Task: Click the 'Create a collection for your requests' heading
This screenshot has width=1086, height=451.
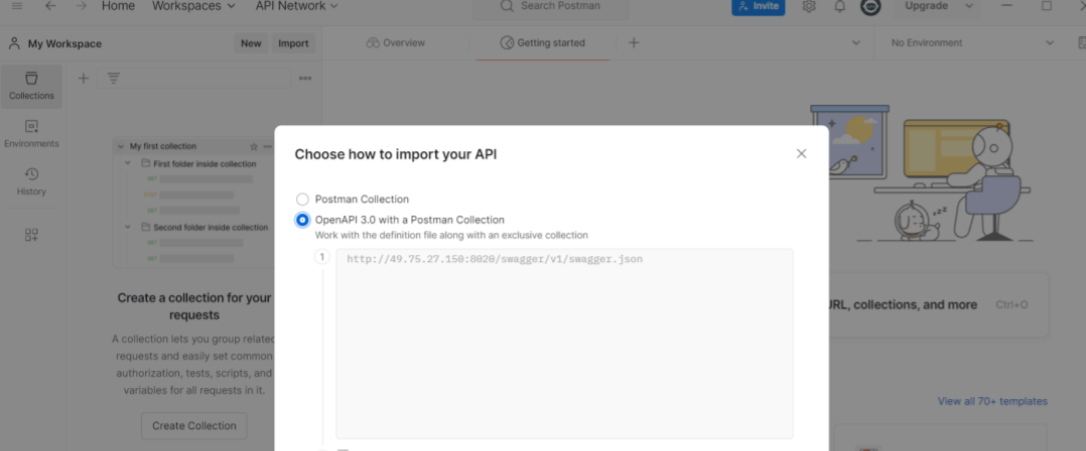Action: (194, 306)
